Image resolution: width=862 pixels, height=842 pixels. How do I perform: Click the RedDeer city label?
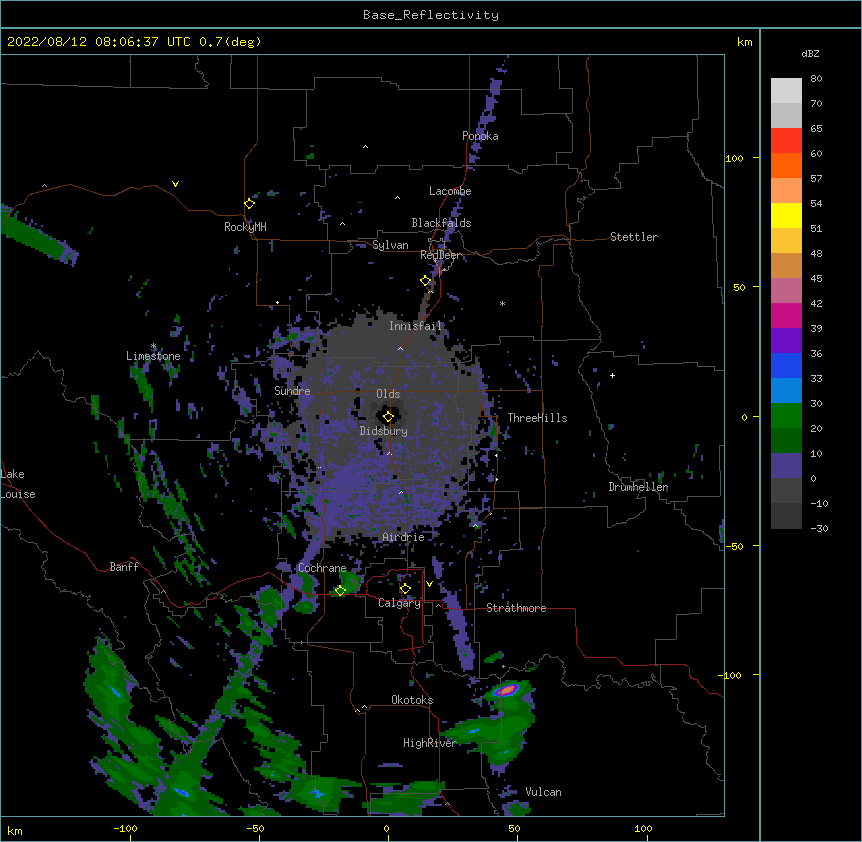[441, 255]
